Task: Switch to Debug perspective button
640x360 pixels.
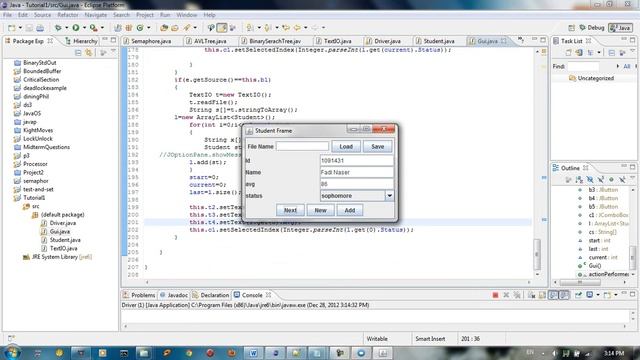Action: coord(592,28)
